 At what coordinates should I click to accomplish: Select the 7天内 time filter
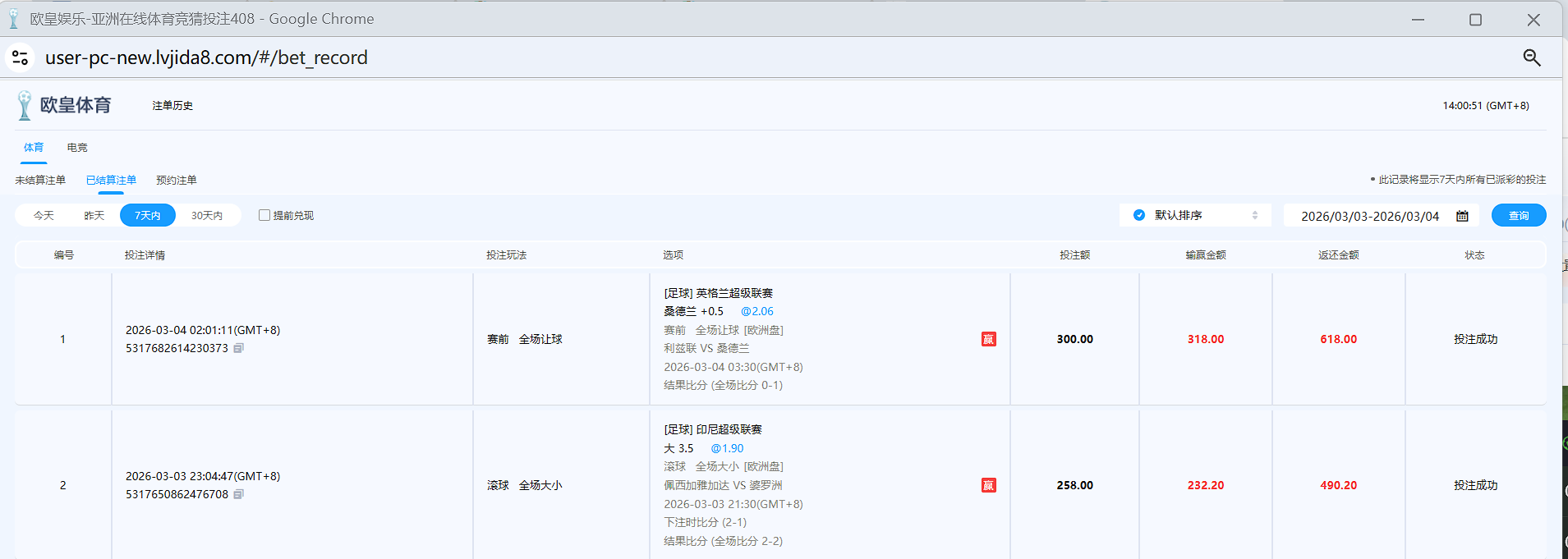[148, 215]
